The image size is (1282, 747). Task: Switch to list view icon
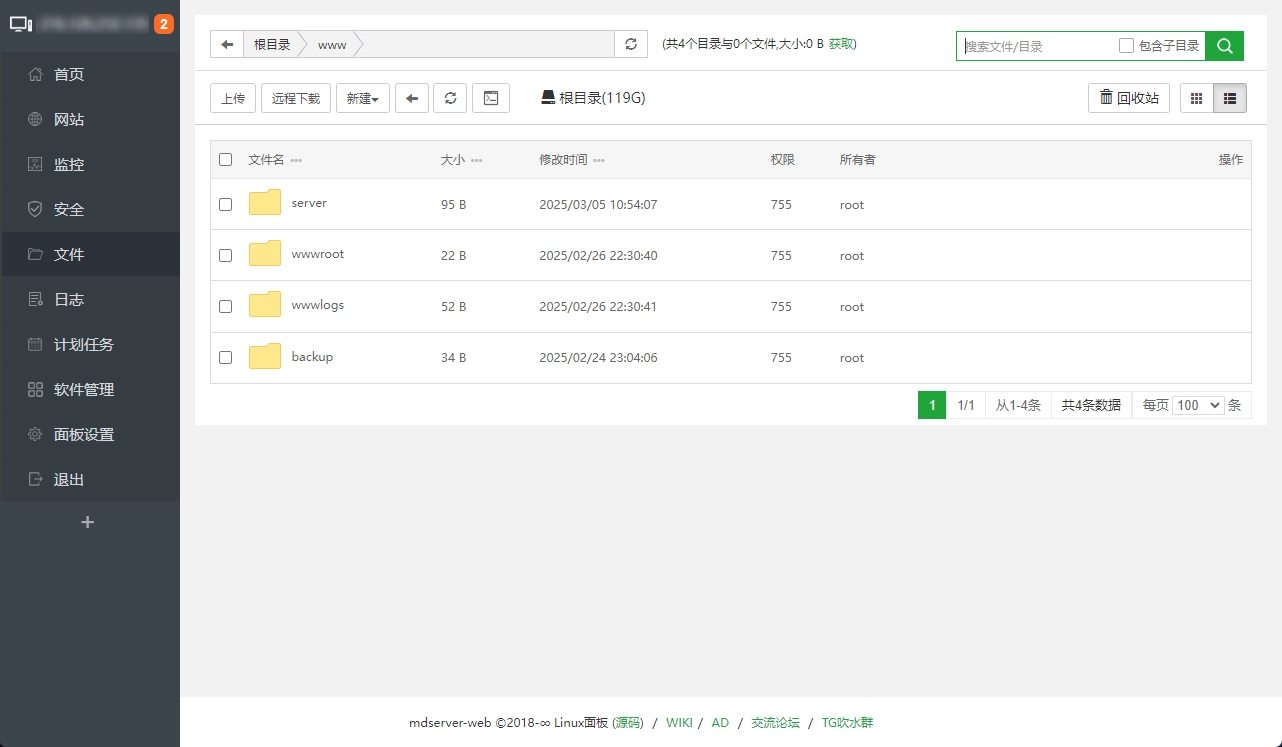click(x=1230, y=98)
